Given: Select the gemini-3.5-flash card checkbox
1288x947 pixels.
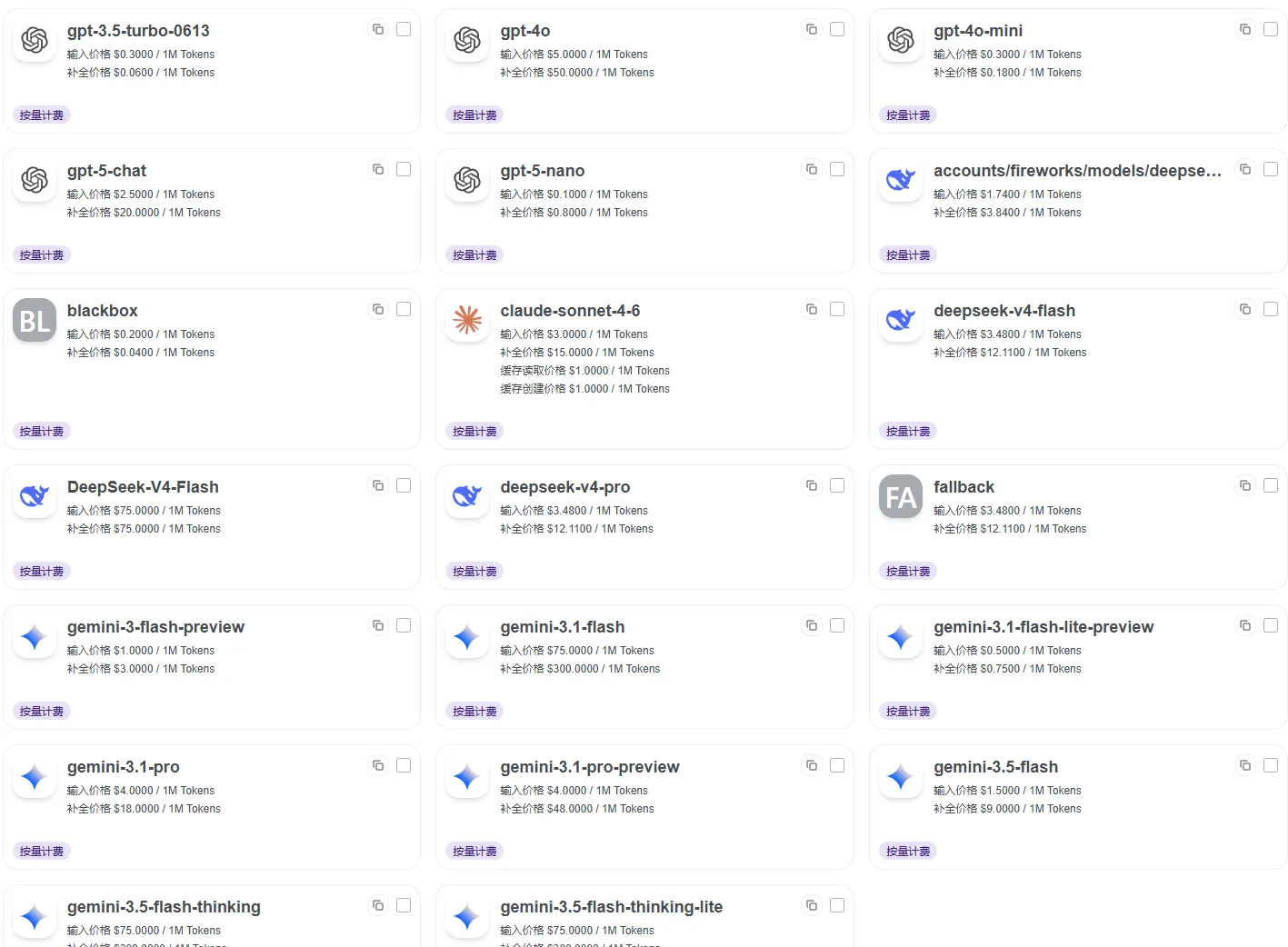Looking at the screenshot, I should pos(1271,765).
